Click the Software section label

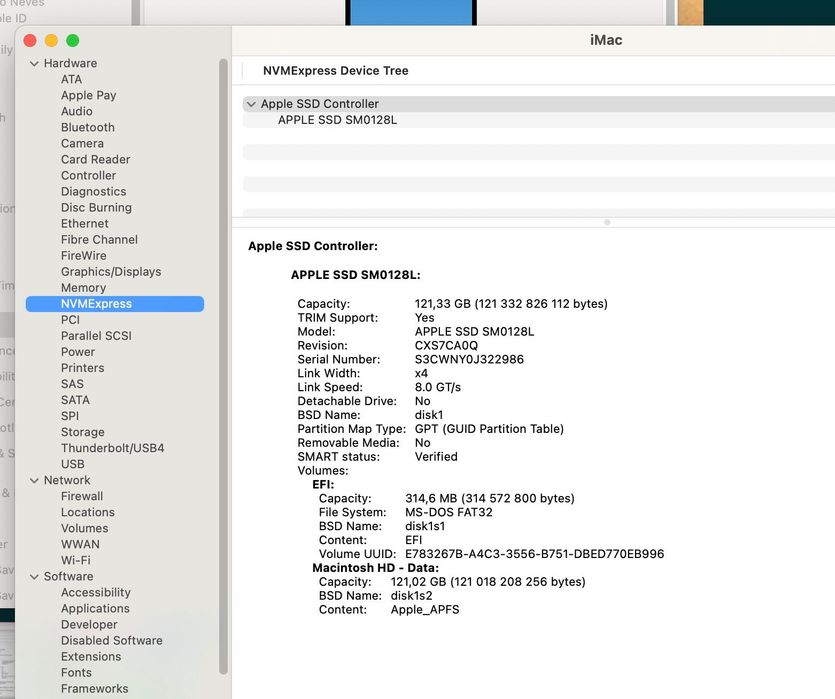69,577
